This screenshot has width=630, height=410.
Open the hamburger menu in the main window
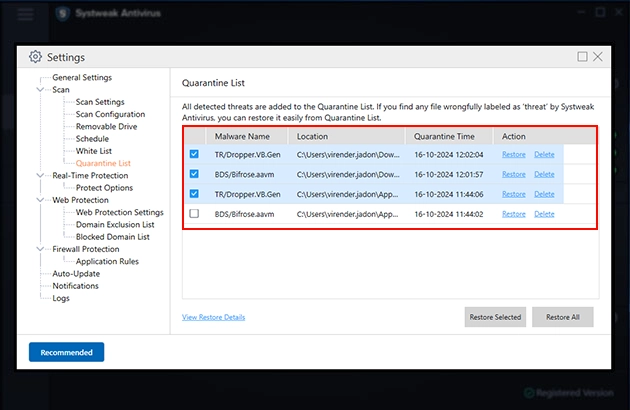pos(26,14)
